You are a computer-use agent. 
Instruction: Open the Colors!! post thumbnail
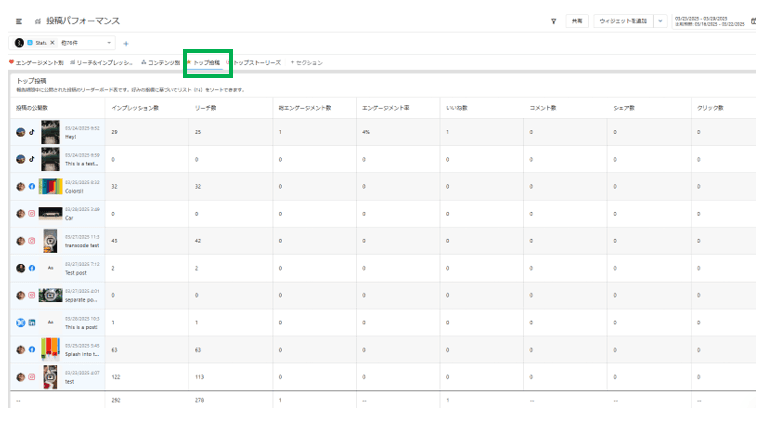coord(50,186)
